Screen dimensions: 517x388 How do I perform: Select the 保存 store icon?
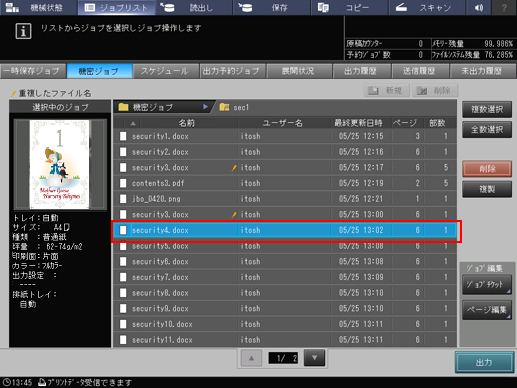(245, 7)
